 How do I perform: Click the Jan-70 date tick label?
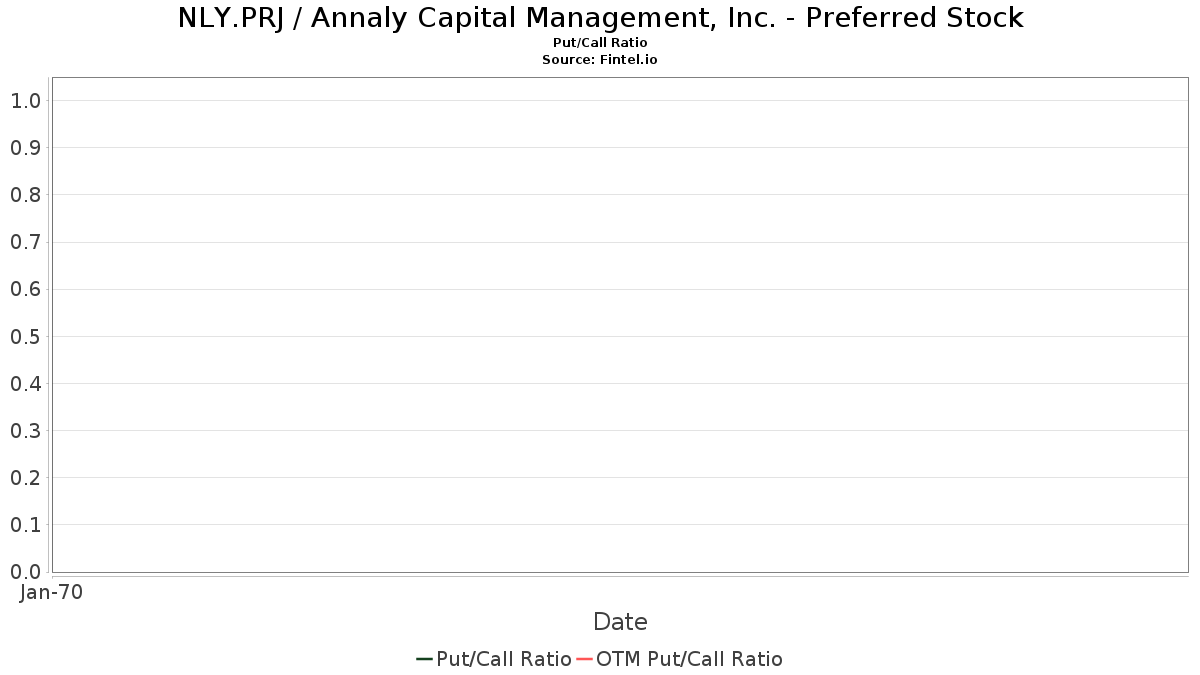(x=52, y=592)
